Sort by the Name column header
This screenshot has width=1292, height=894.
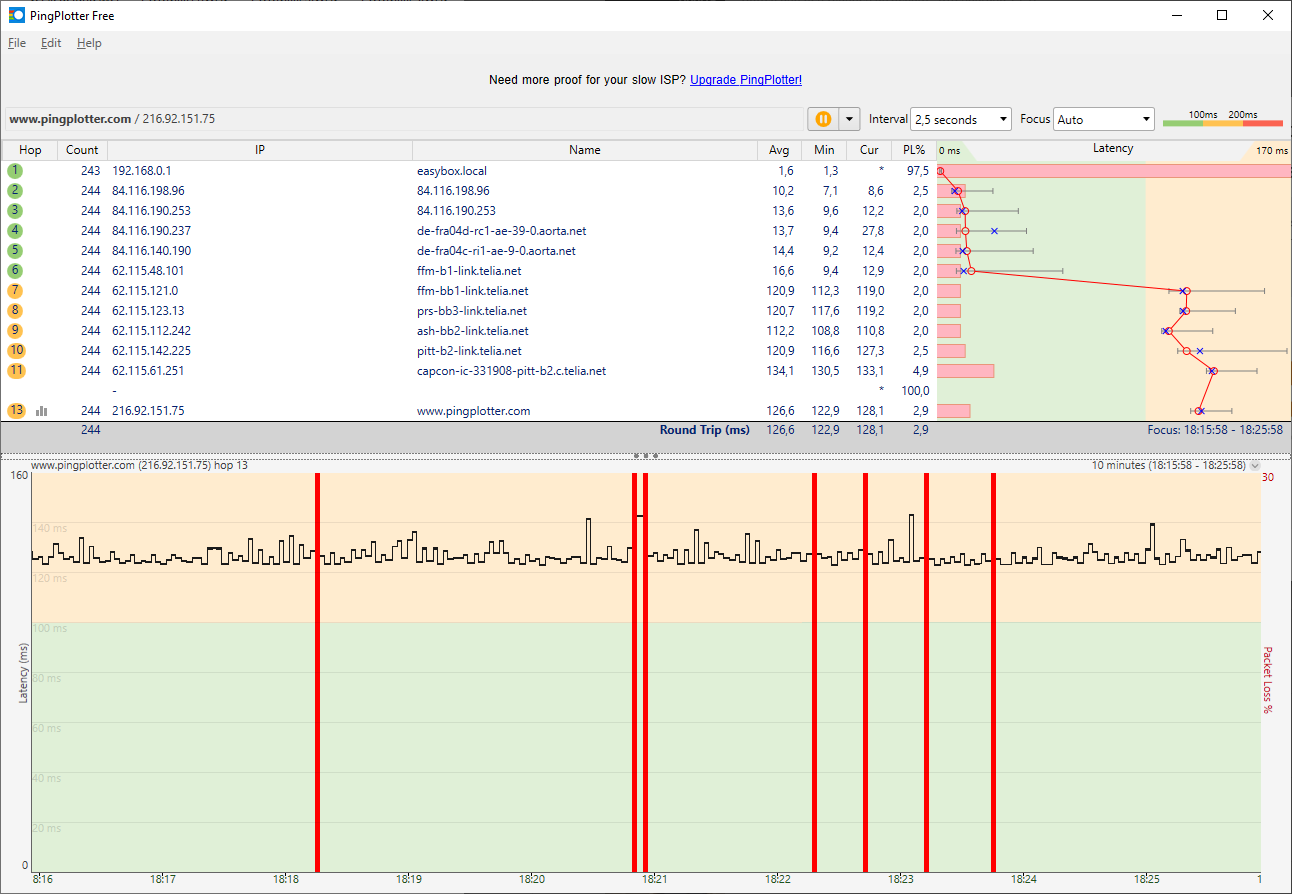click(585, 150)
